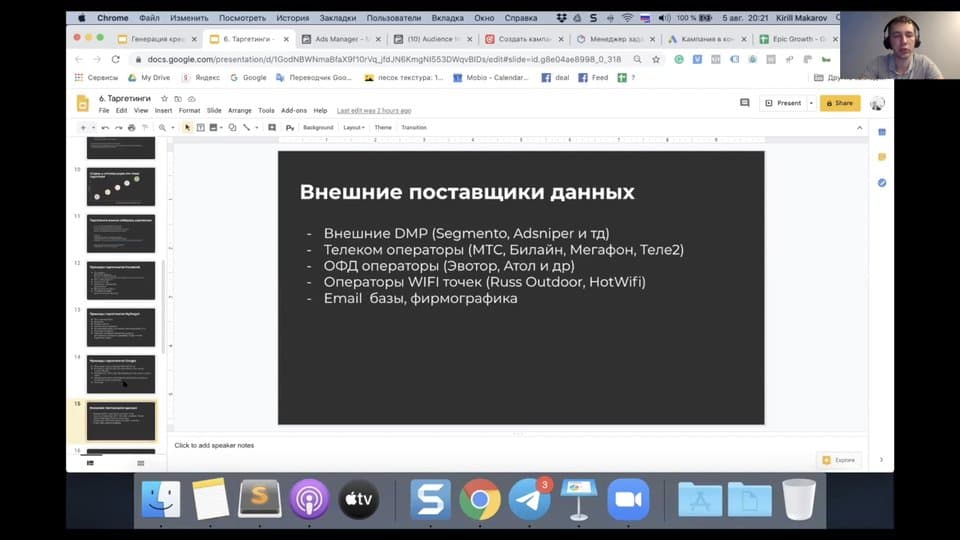This screenshot has width=960, height=540.
Task: Pick the line tool
Action: coord(247,127)
